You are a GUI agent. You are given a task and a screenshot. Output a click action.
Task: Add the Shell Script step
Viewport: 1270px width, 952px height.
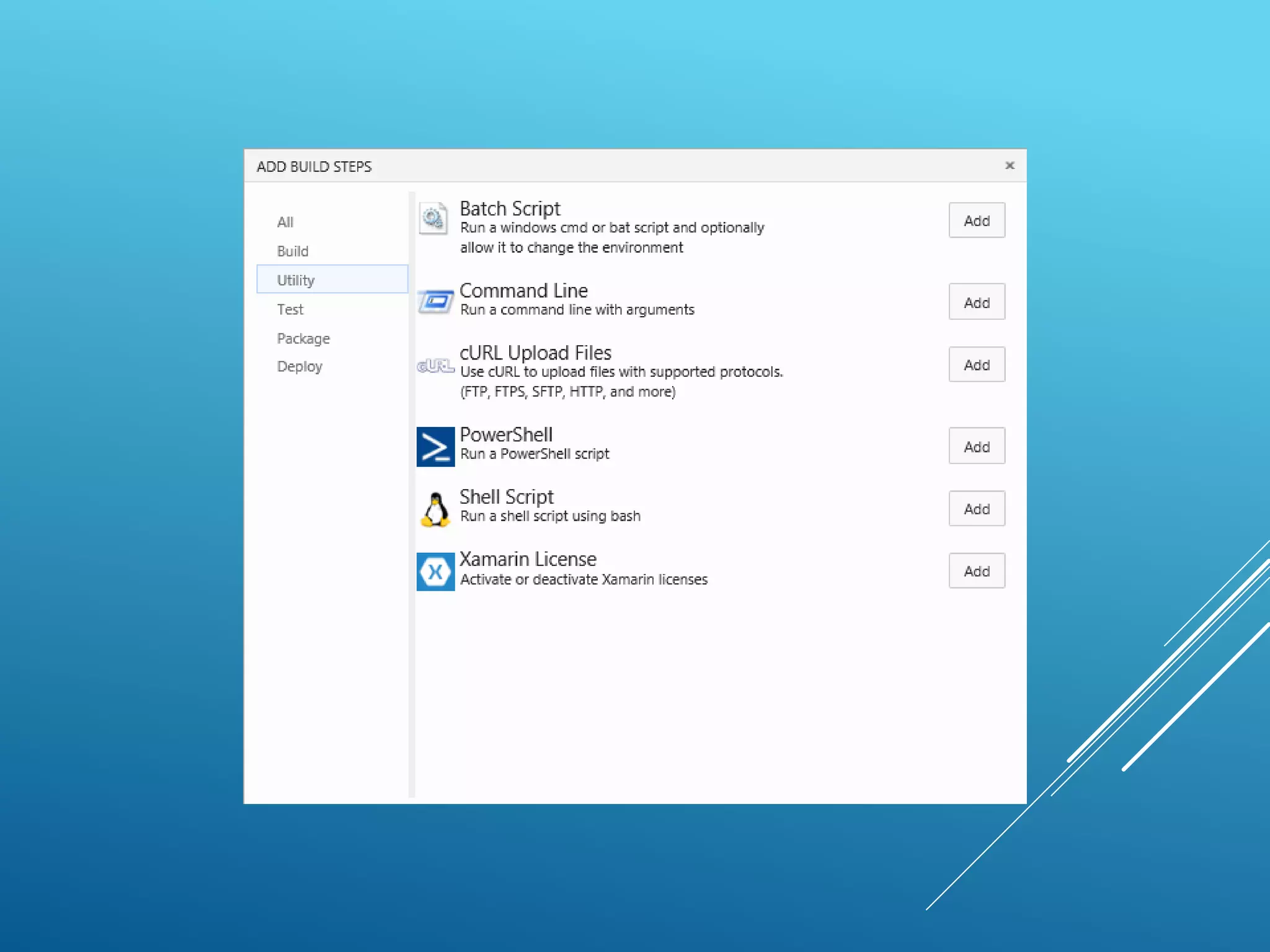coord(976,509)
